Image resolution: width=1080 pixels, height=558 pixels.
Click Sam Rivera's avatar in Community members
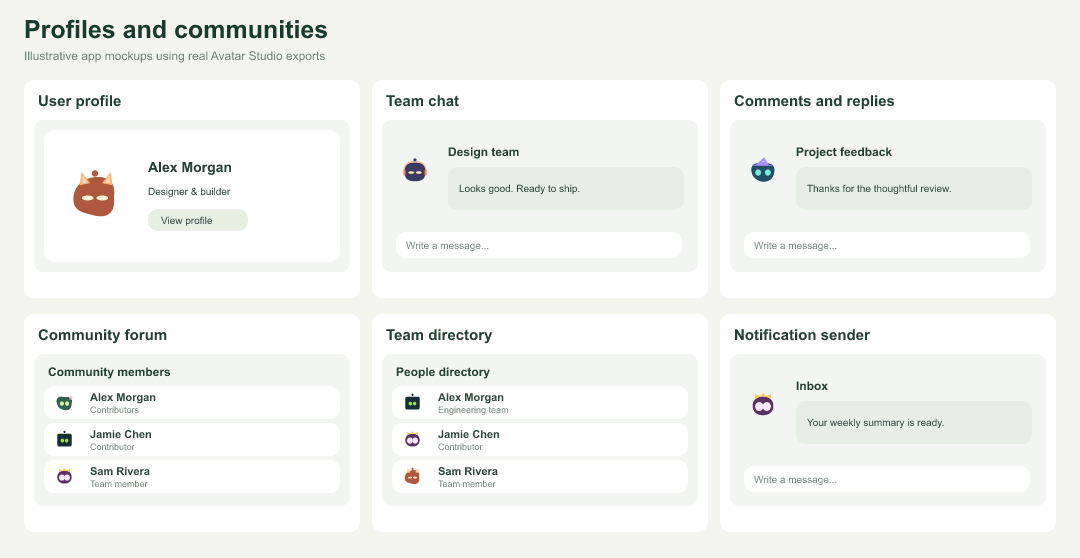(65, 477)
